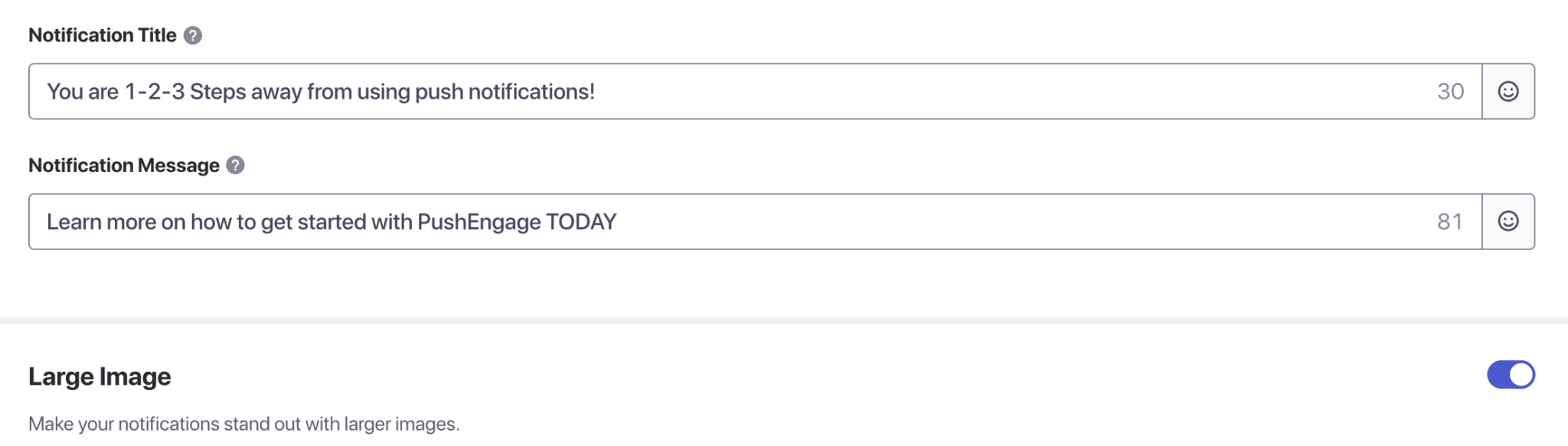
Task: Click the text mentioning PushEngage TODAY
Action: tap(333, 222)
